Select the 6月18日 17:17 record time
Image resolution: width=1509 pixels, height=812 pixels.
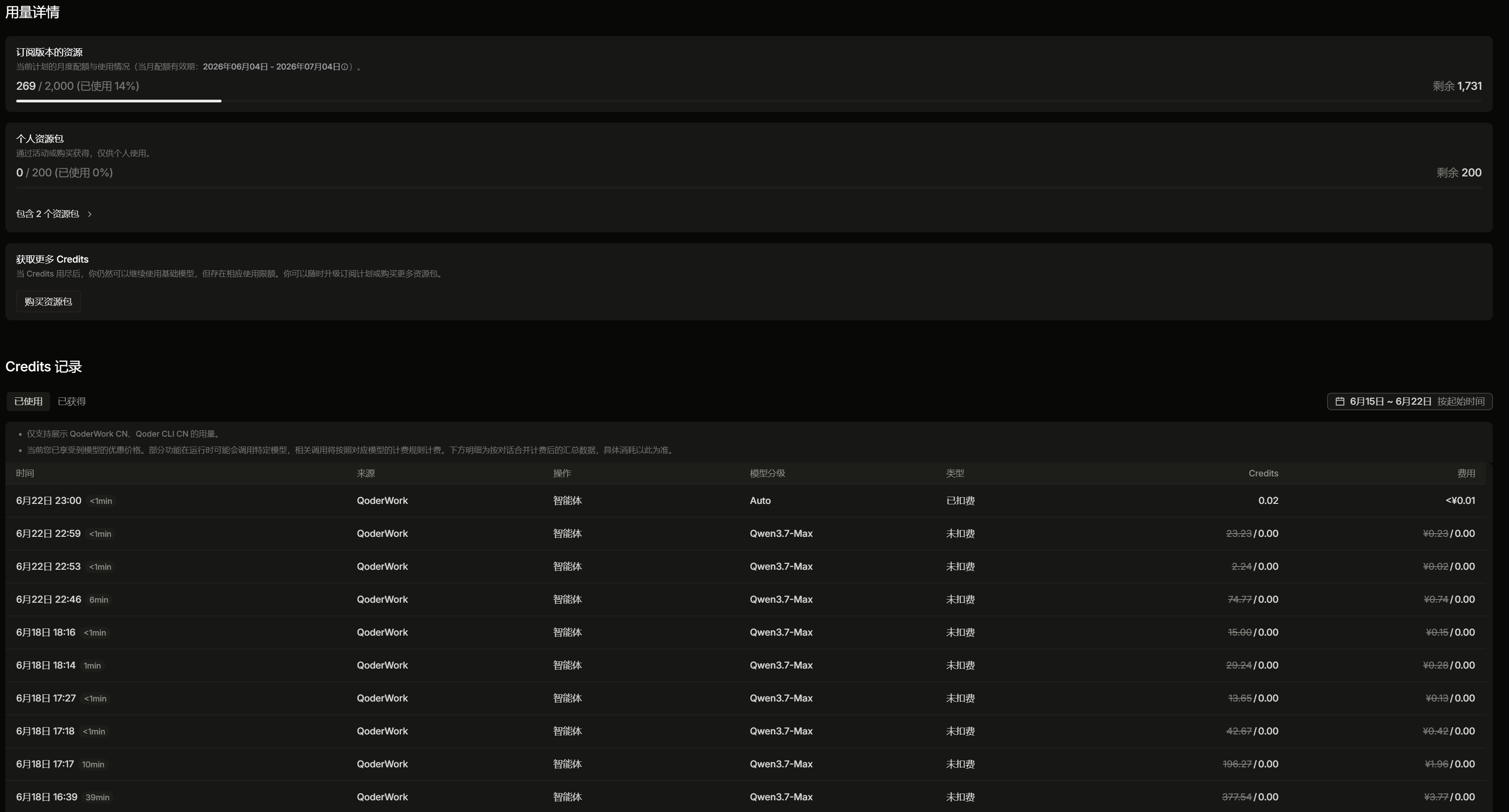point(45,764)
